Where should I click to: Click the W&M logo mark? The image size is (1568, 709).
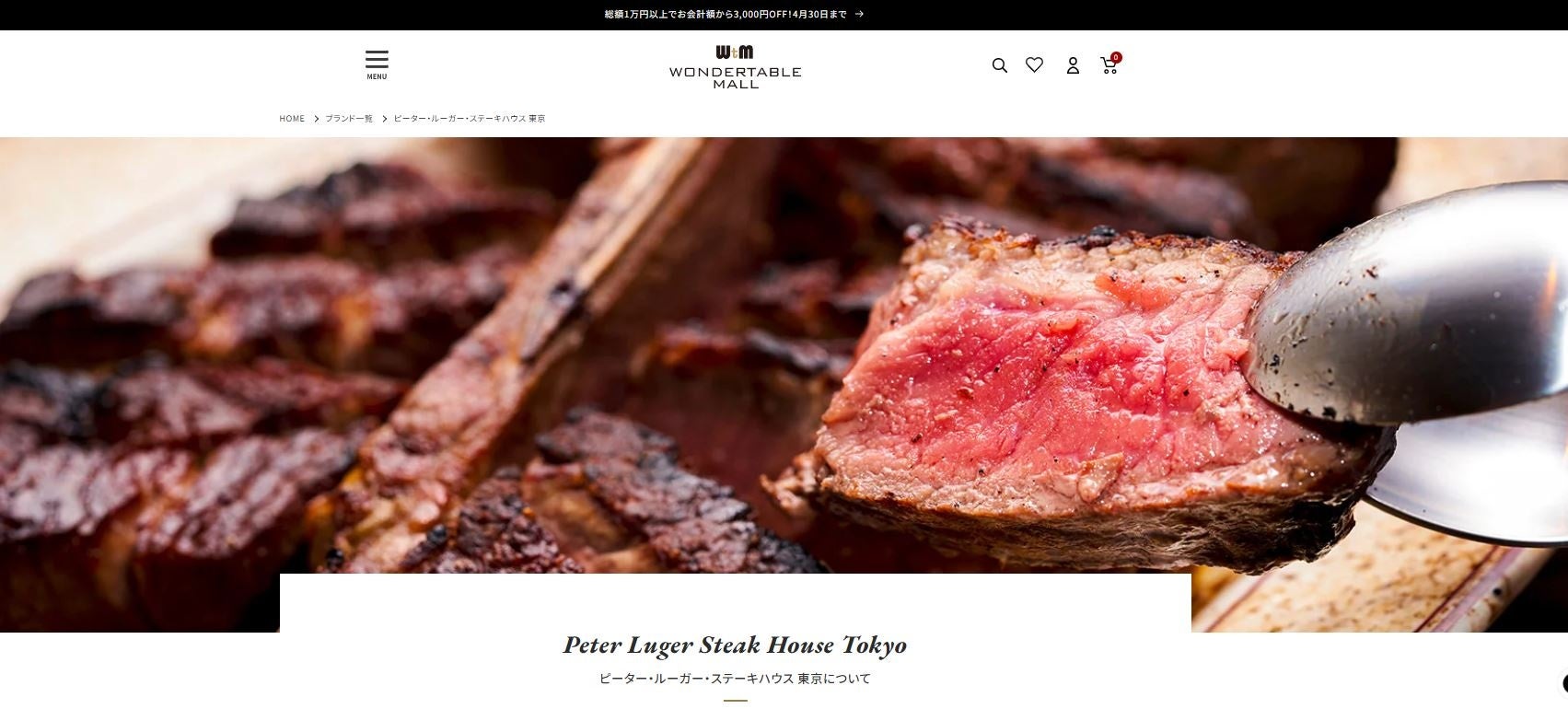[x=735, y=52]
